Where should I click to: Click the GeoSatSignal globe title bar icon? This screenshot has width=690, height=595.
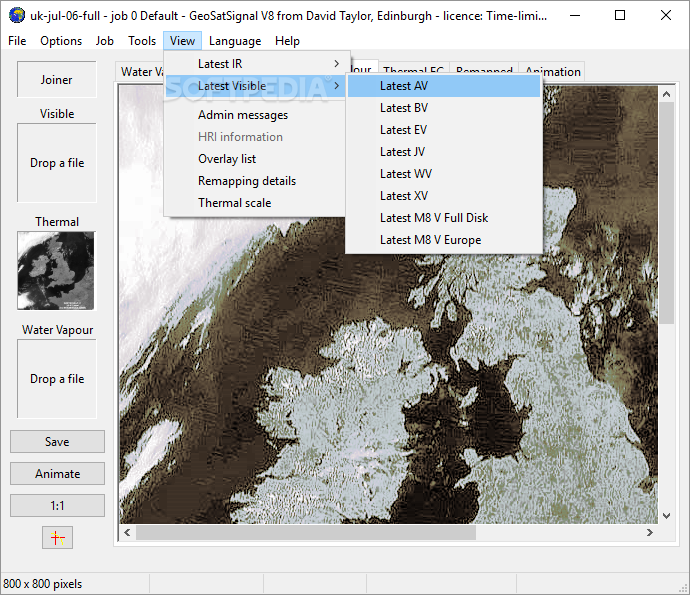point(17,16)
